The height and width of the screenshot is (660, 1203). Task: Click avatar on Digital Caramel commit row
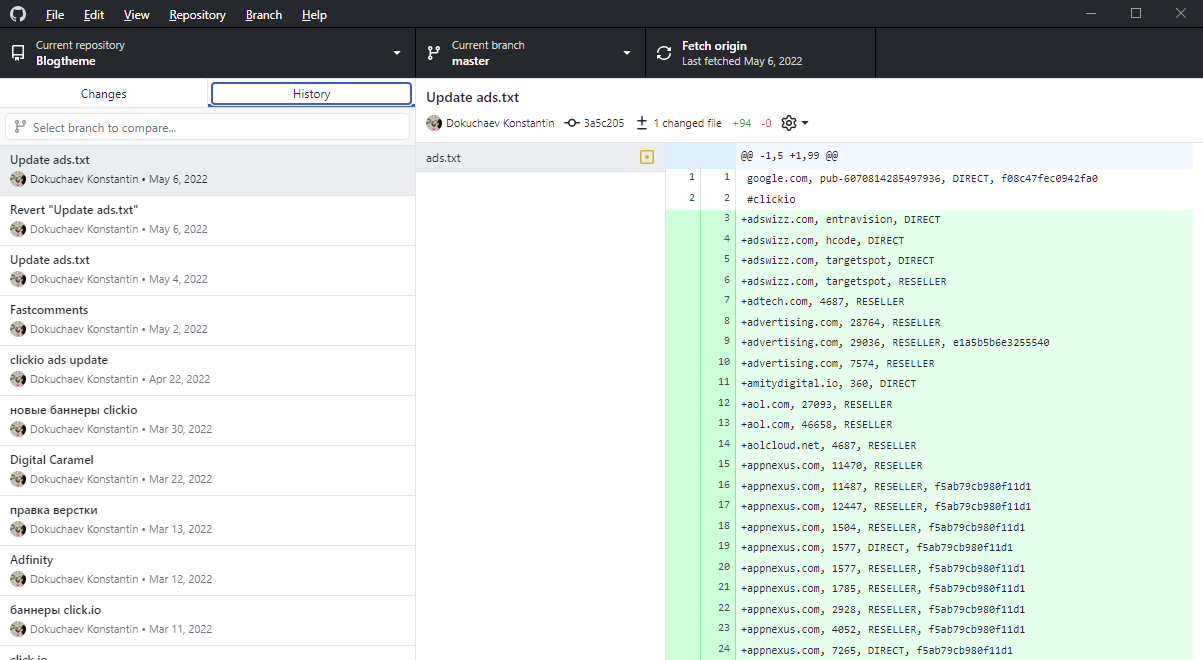pos(18,479)
